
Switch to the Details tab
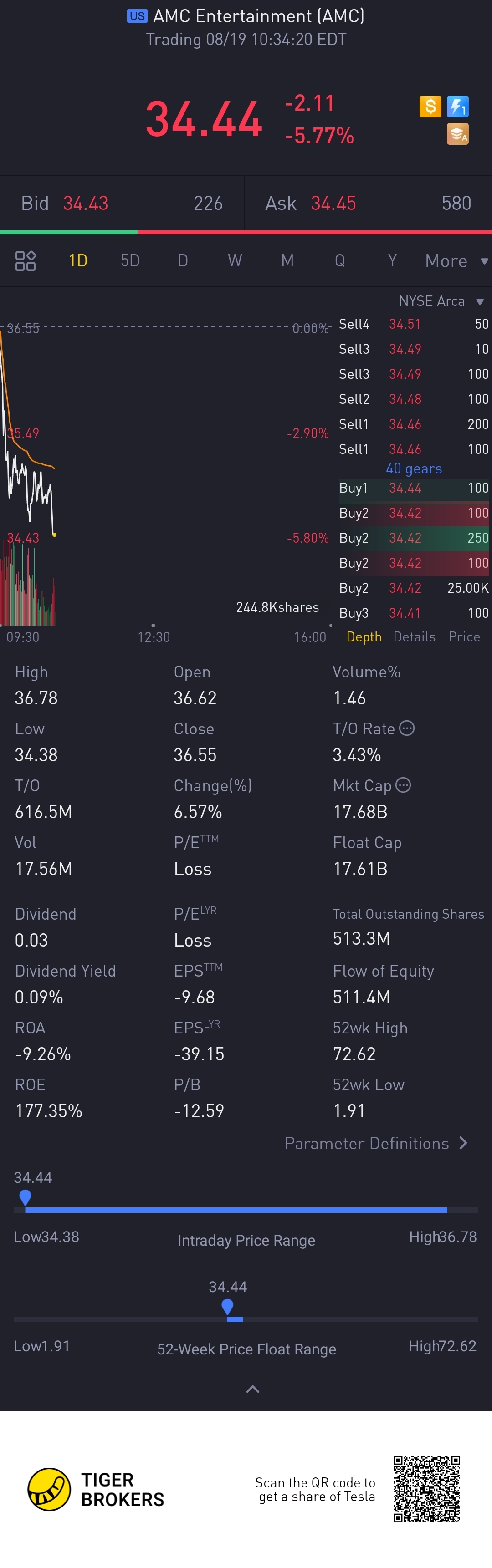coord(414,636)
